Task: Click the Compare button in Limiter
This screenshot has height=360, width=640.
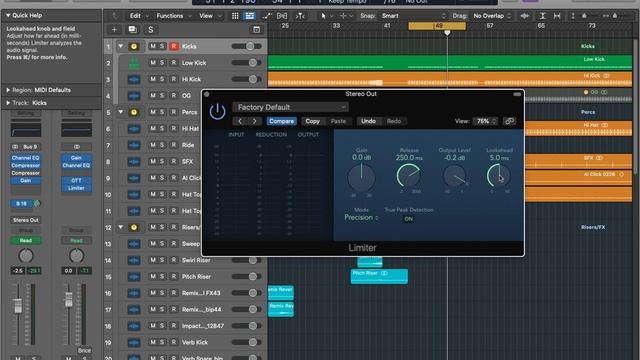Action: tap(281, 121)
